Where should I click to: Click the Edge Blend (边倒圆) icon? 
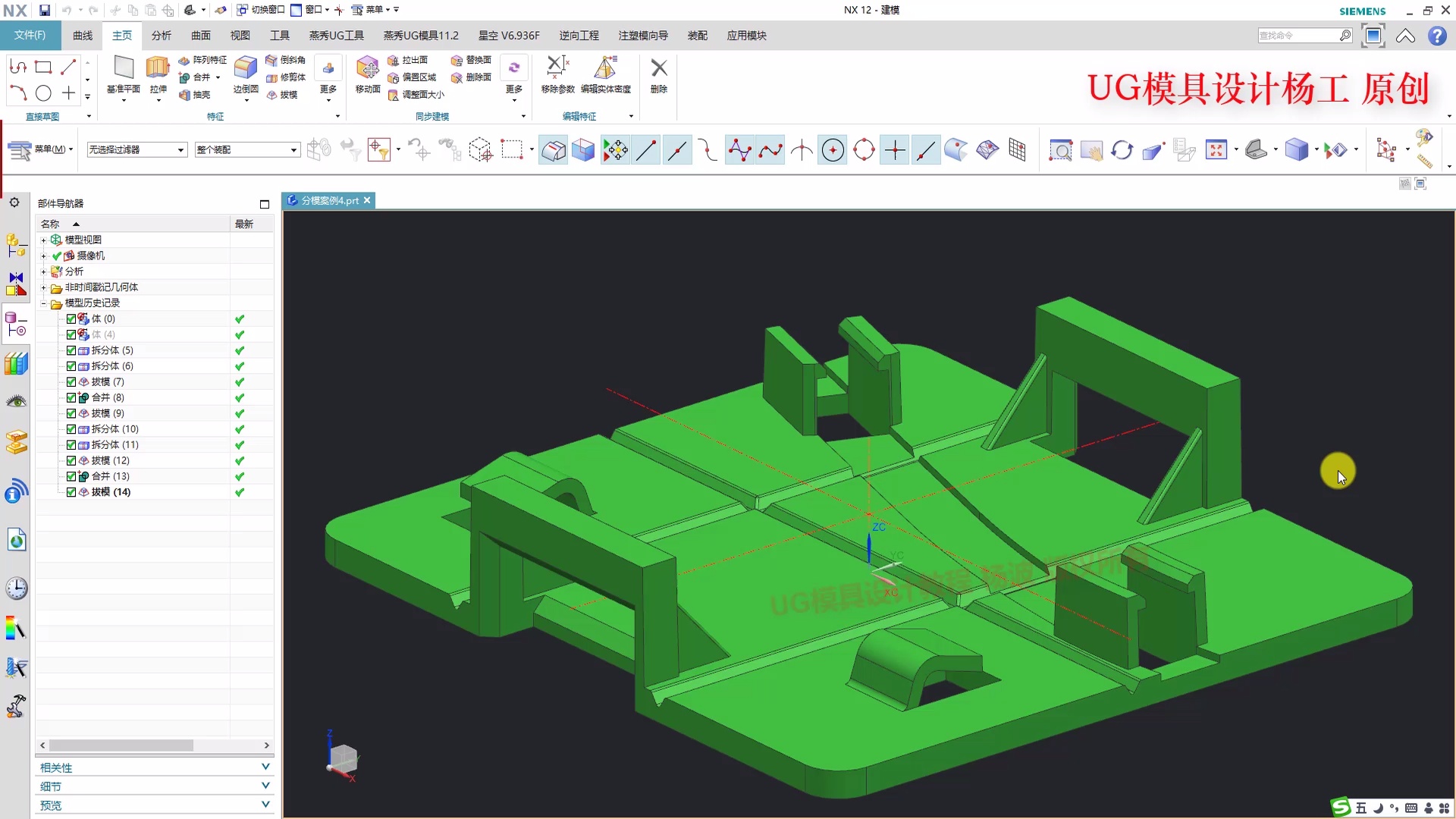245,68
